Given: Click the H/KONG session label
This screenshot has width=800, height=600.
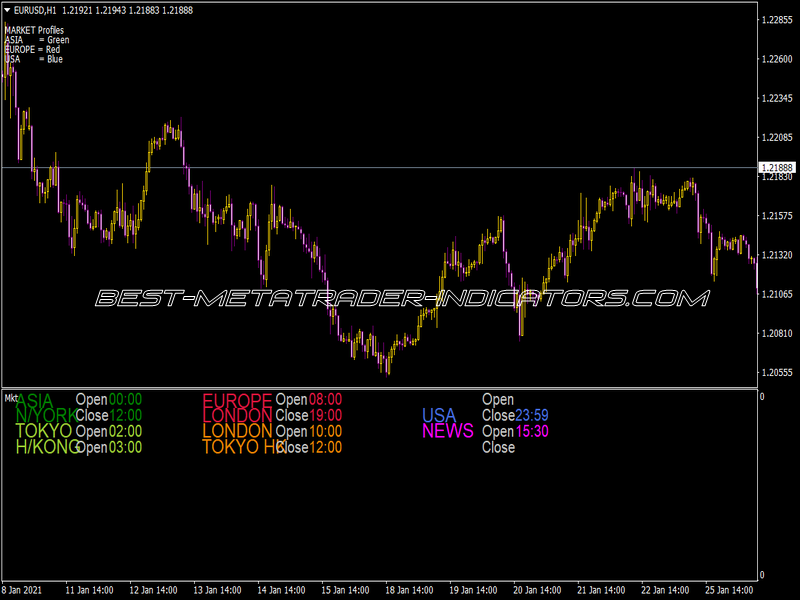Looking at the screenshot, I should point(48,447).
